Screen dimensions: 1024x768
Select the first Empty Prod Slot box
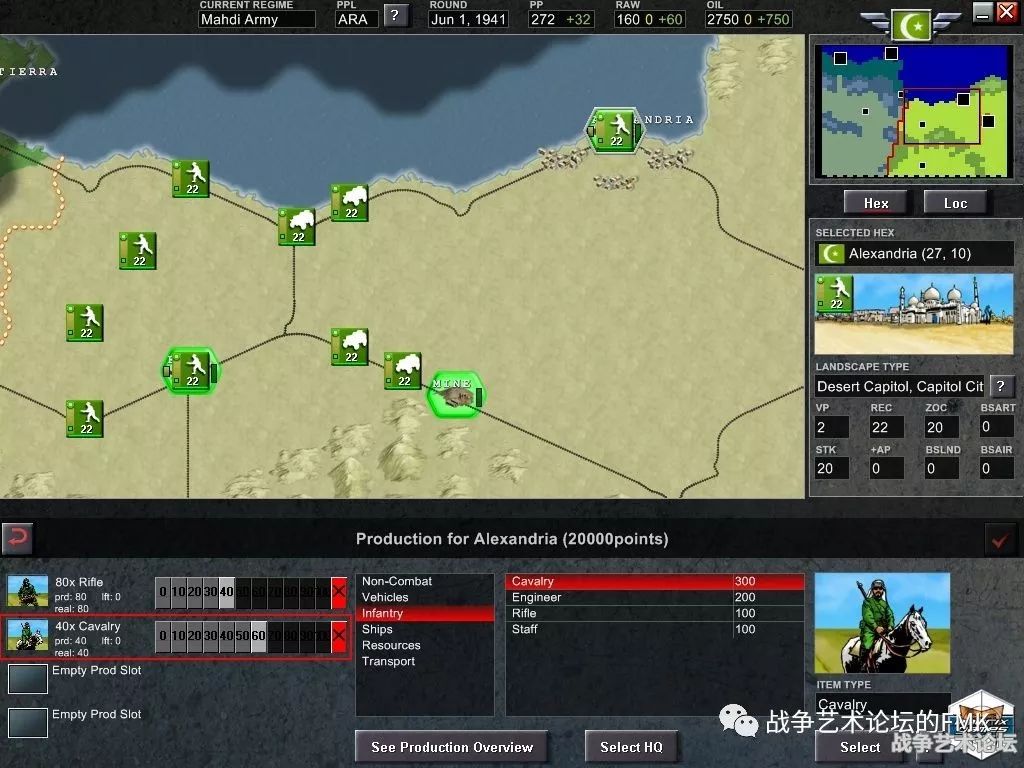coord(27,679)
